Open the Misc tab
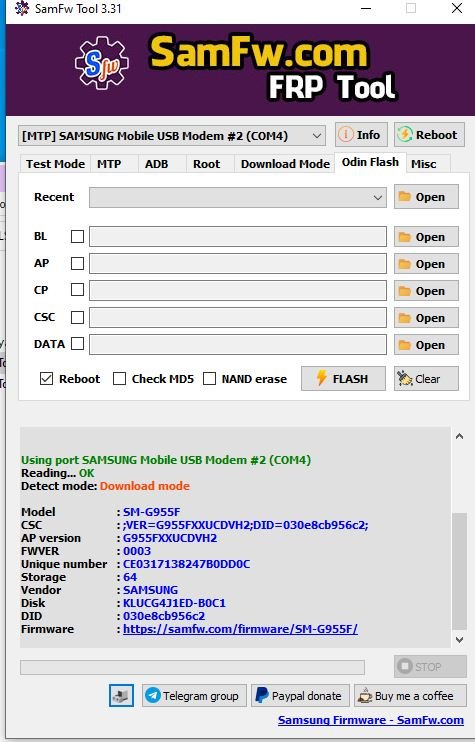The image size is (475, 742). coord(423,164)
